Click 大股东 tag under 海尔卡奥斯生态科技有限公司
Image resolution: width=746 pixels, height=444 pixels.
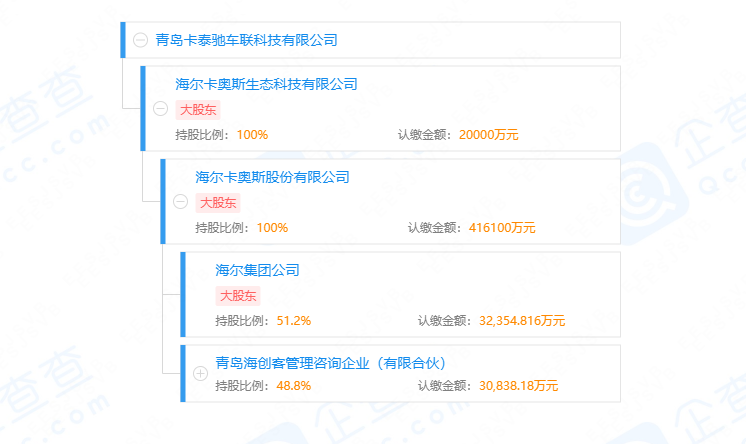[198, 110]
